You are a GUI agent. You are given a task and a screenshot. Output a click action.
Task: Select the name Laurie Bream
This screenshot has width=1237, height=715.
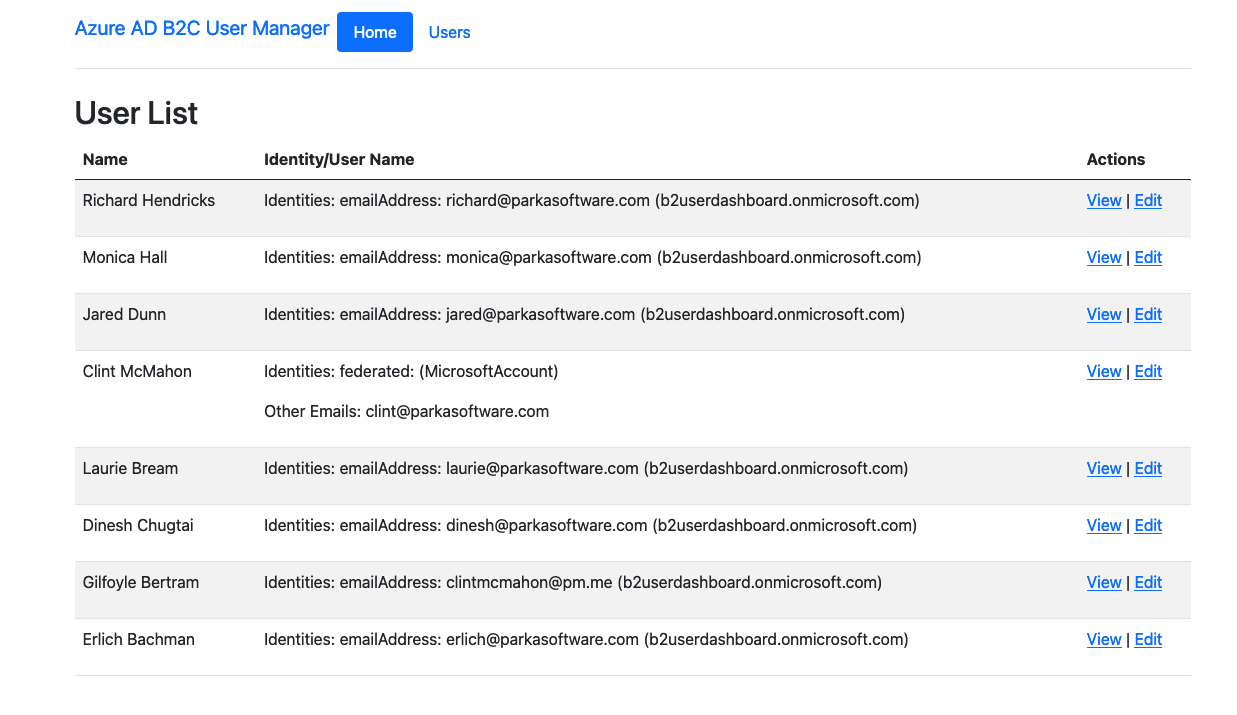(x=130, y=468)
